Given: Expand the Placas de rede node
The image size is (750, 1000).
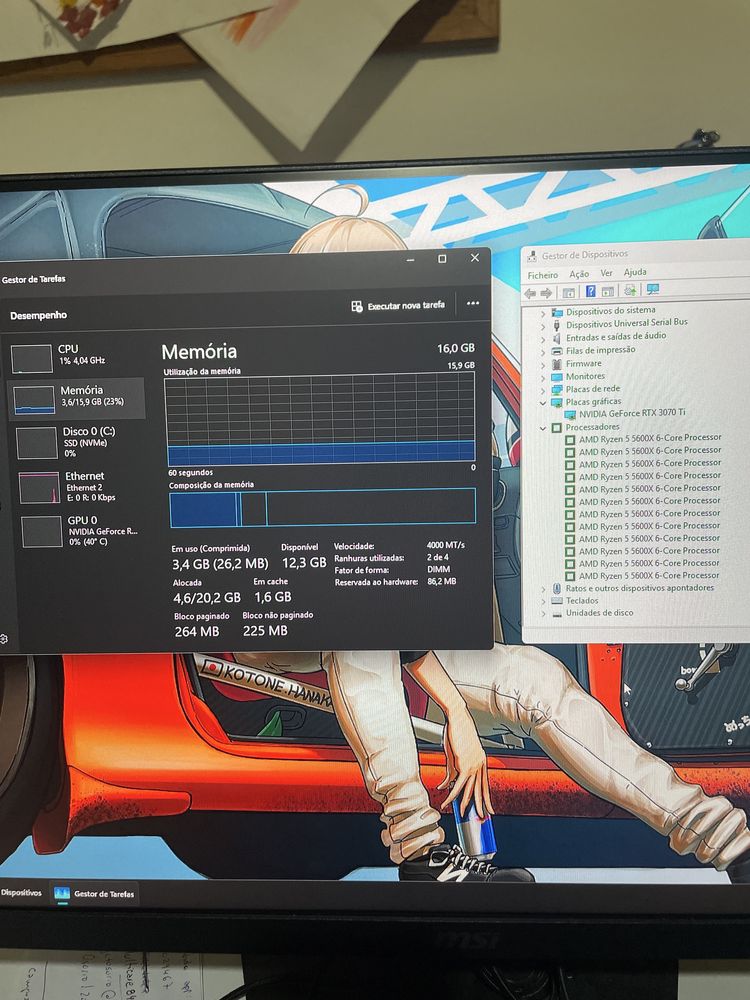Looking at the screenshot, I should pyautogui.click(x=543, y=390).
